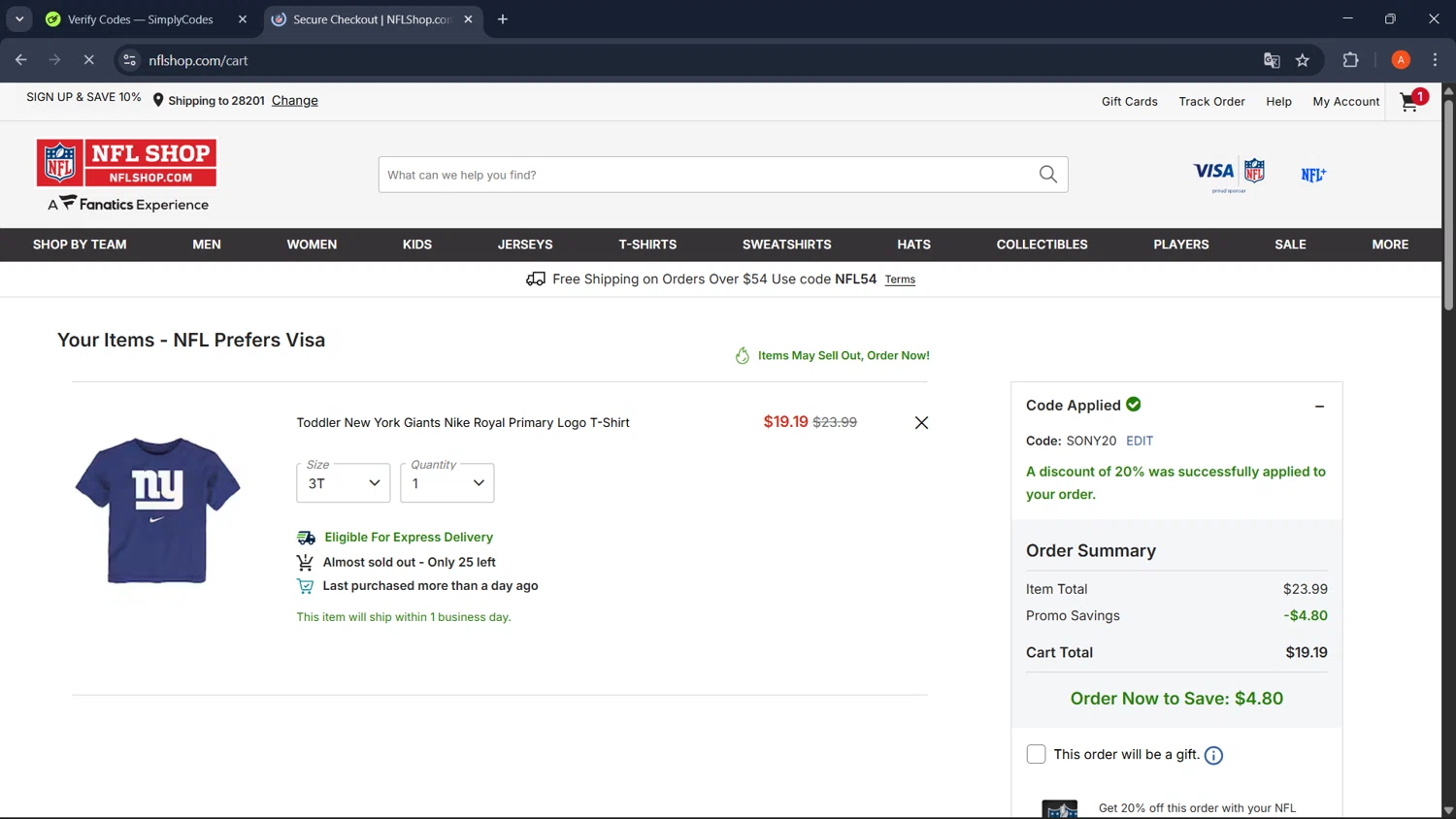View site information icon in address bar

pyautogui.click(x=129, y=60)
